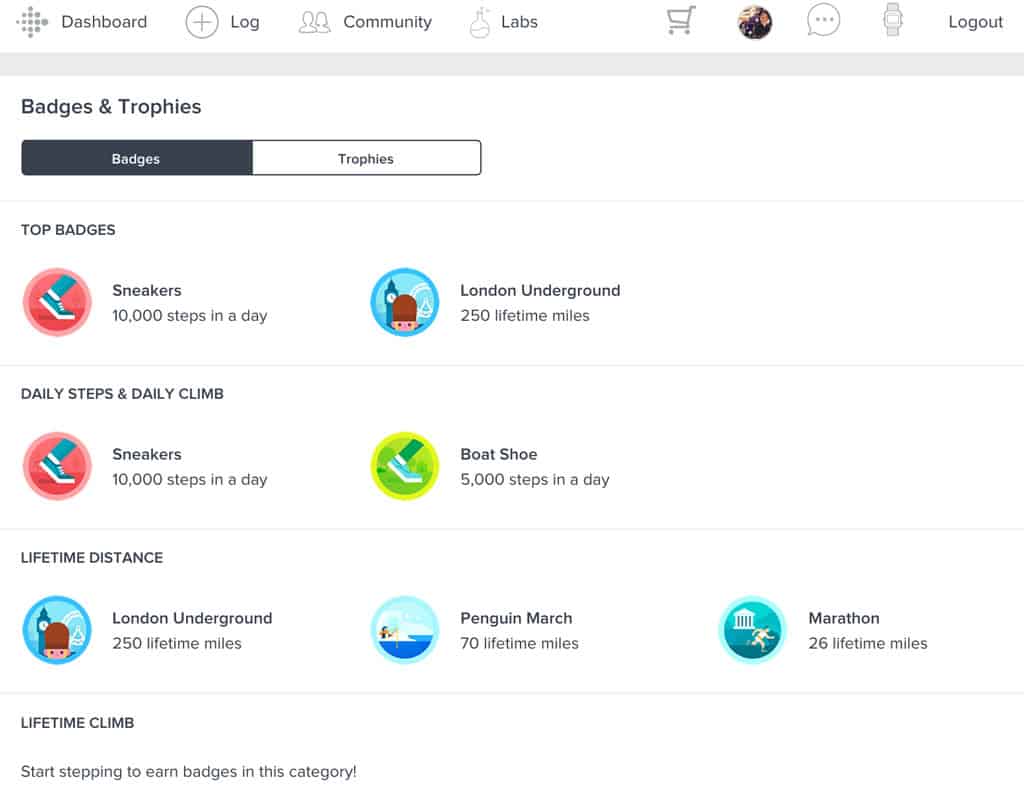Click the Community menu label

tap(387, 22)
